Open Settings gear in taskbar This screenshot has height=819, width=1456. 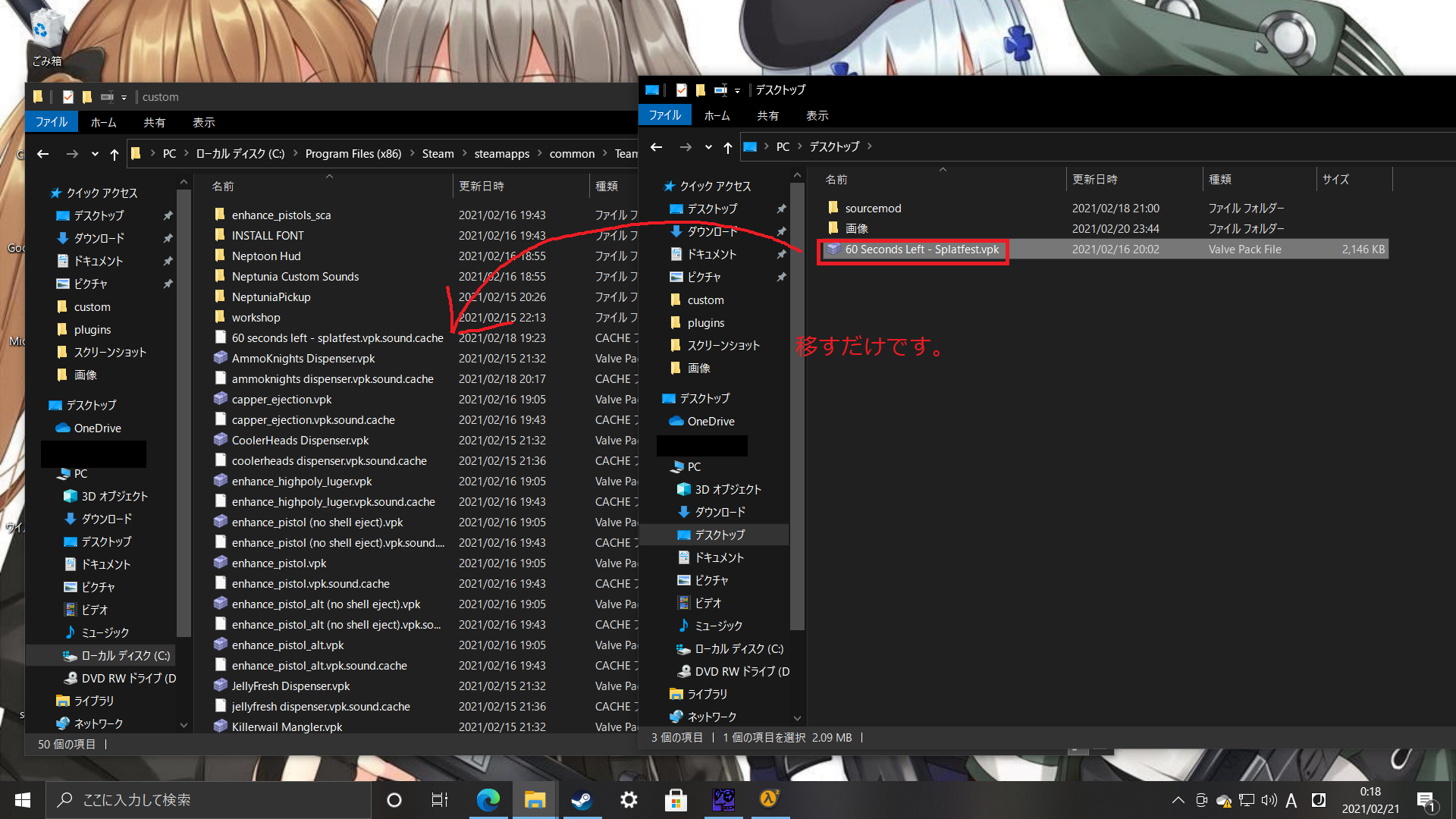(629, 800)
